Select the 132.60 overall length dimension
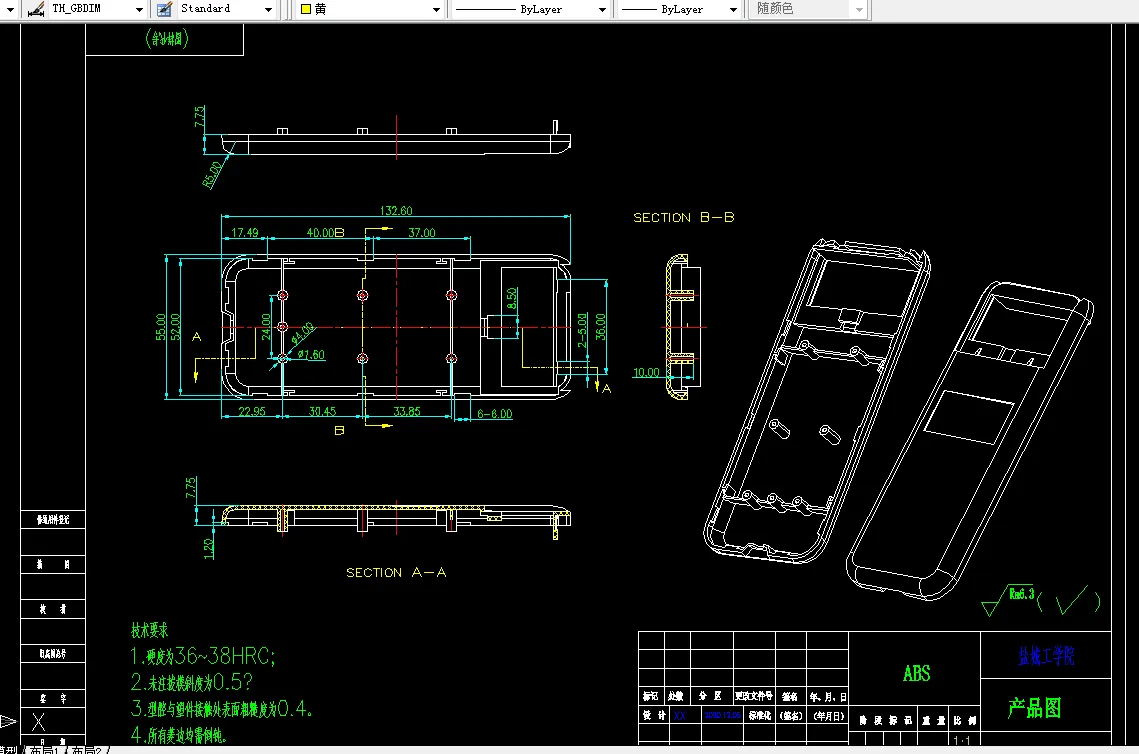The height and width of the screenshot is (754, 1139). click(396, 211)
